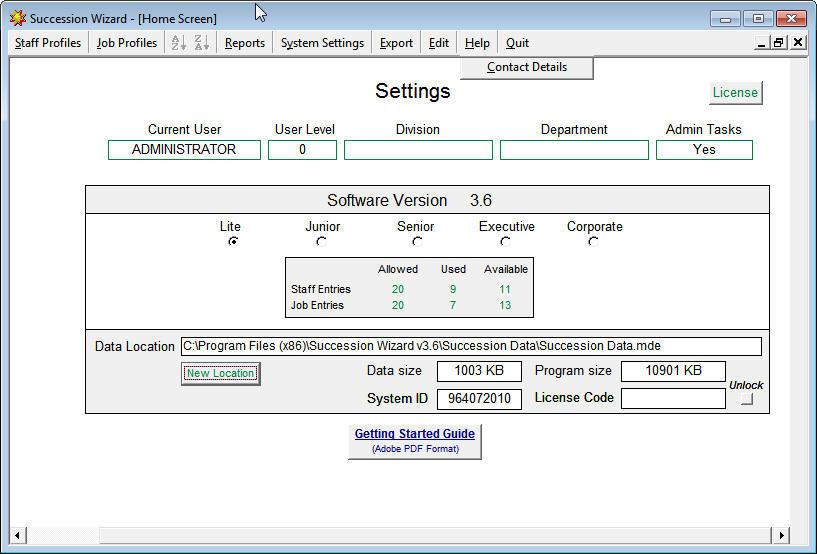Image resolution: width=817 pixels, height=554 pixels.
Task: Sort descending with the Z-A icon
Action: [x=201, y=43]
